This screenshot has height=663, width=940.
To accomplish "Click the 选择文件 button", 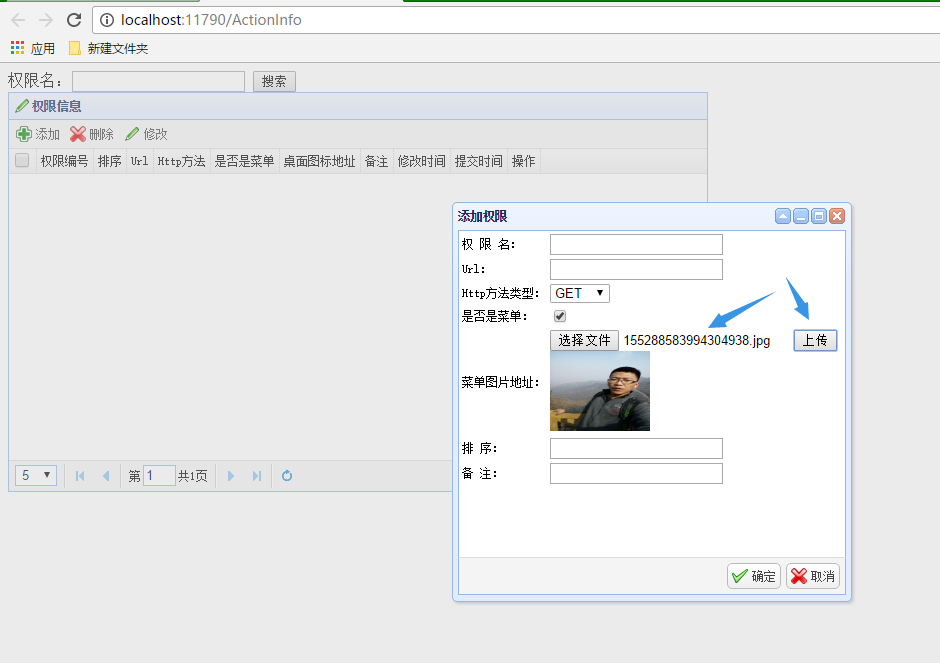I will (585, 340).
